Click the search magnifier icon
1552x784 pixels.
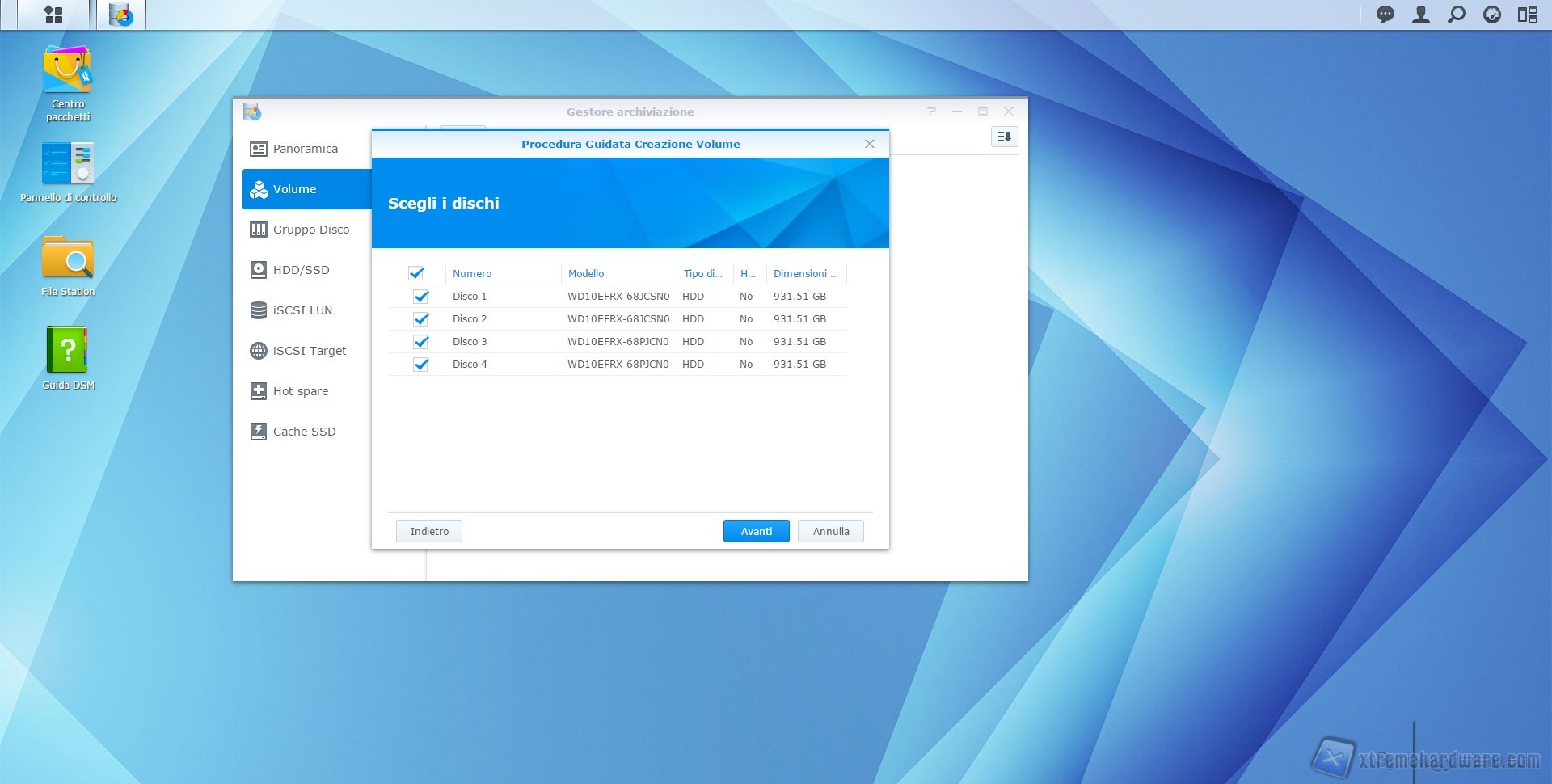pyautogui.click(x=1456, y=15)
